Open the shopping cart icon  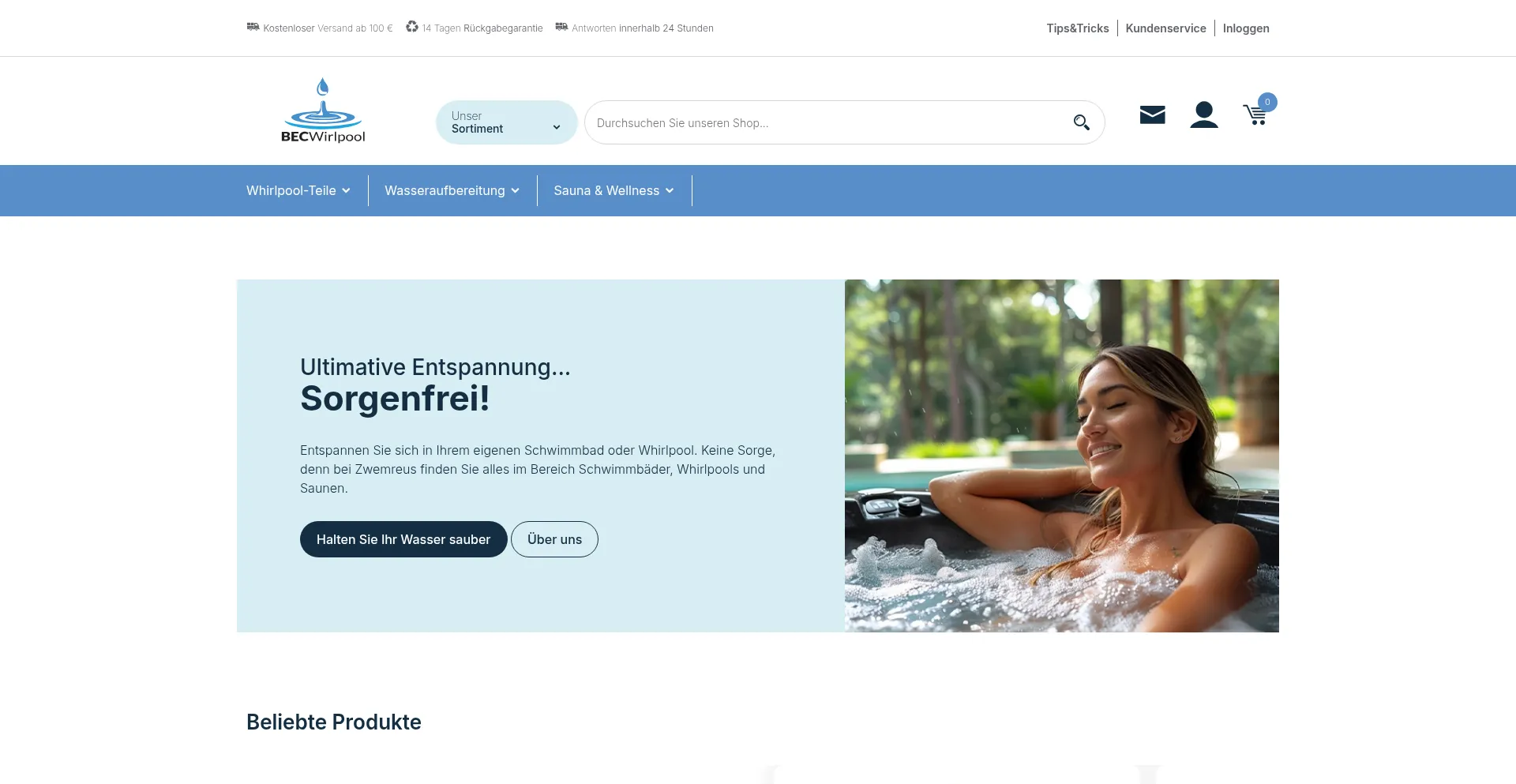1255,115
